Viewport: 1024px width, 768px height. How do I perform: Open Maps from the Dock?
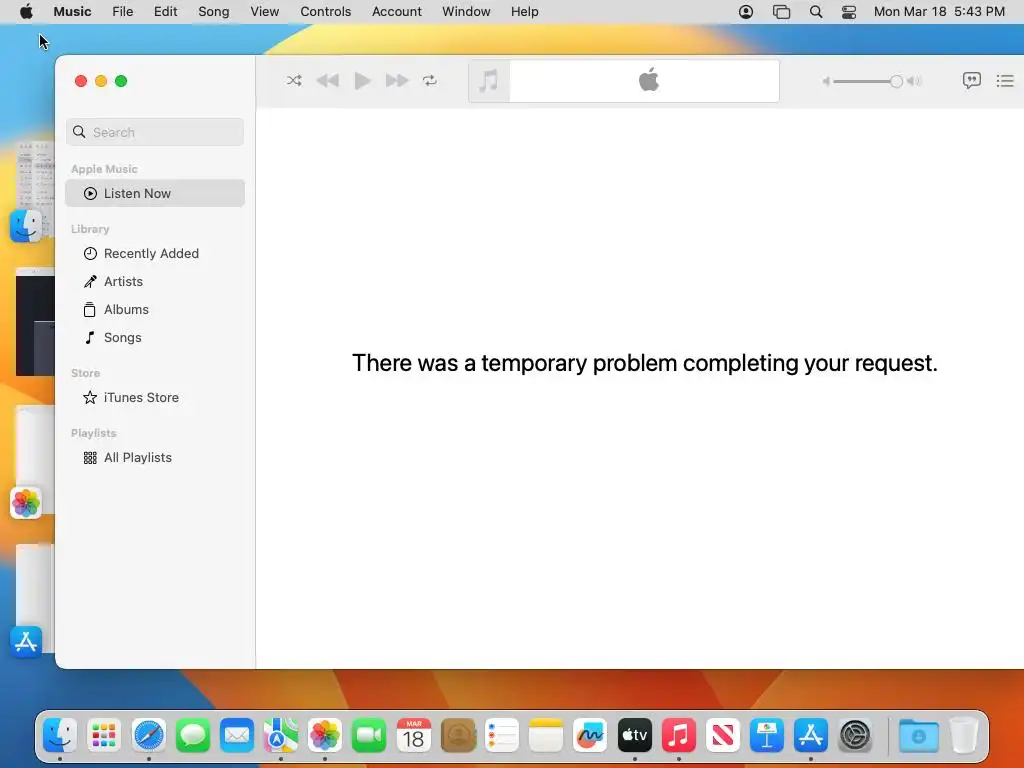coord(281,735)
